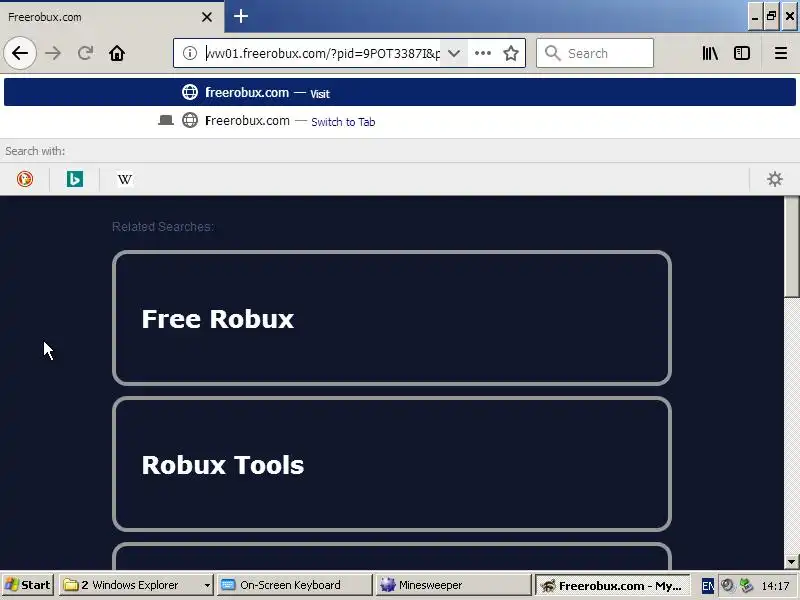This screenshot has width=800, height=600.
Task: Click into the Search field
Action: pyautogui.click(x=595, y=53)
